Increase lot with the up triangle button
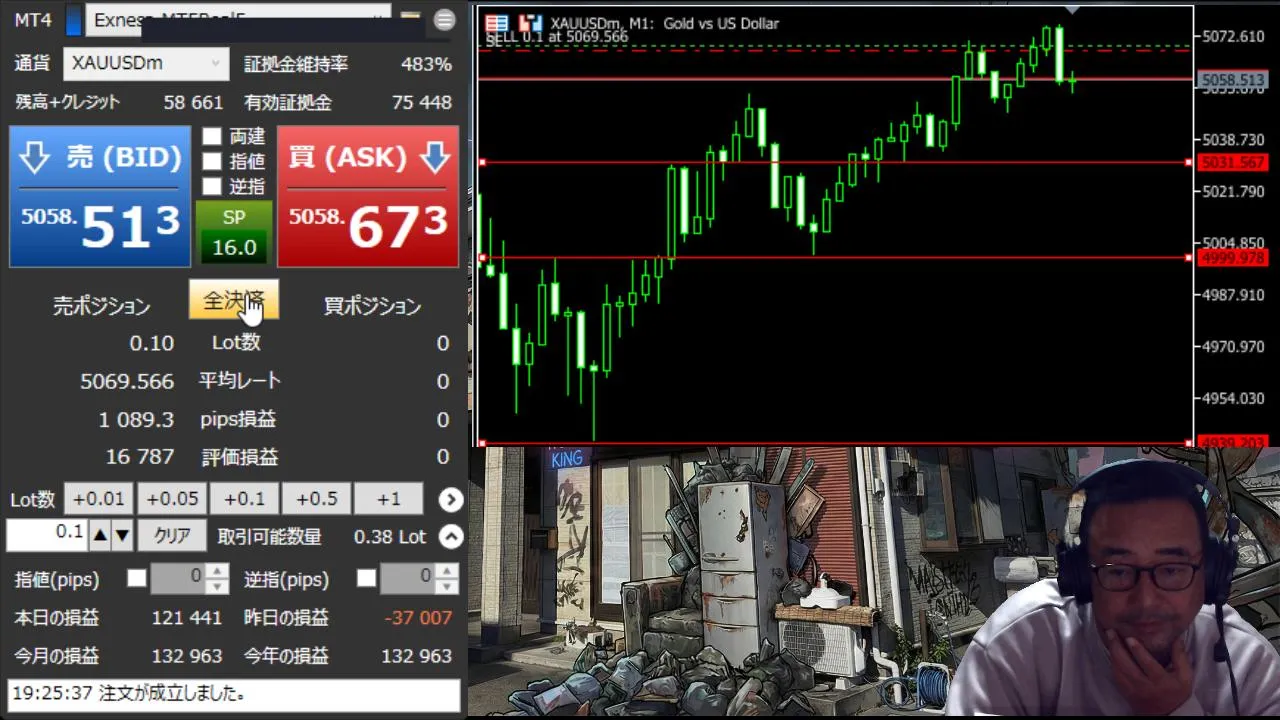 [x=100, y=536]
